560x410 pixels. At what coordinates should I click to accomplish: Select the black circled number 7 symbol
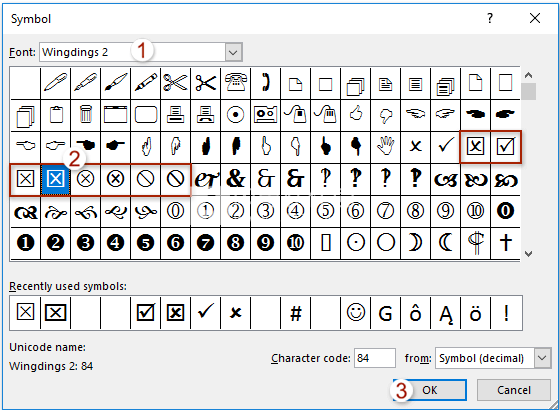point(206,243)
